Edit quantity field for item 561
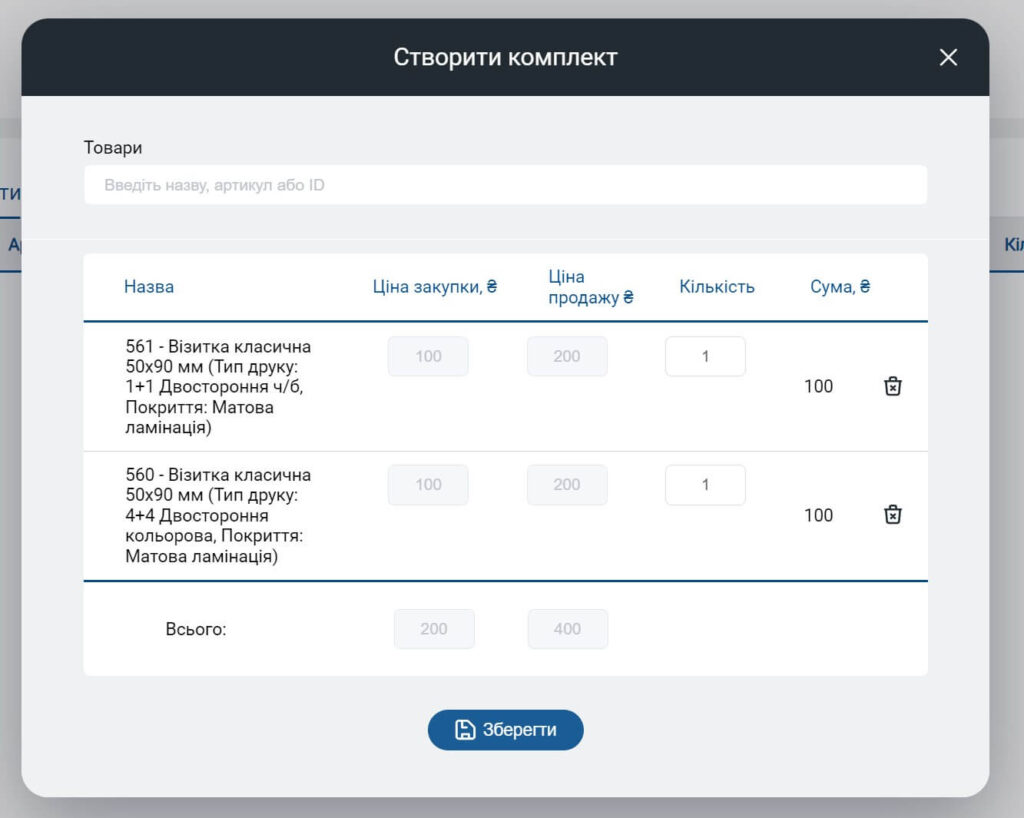 [x=705, y=356]
